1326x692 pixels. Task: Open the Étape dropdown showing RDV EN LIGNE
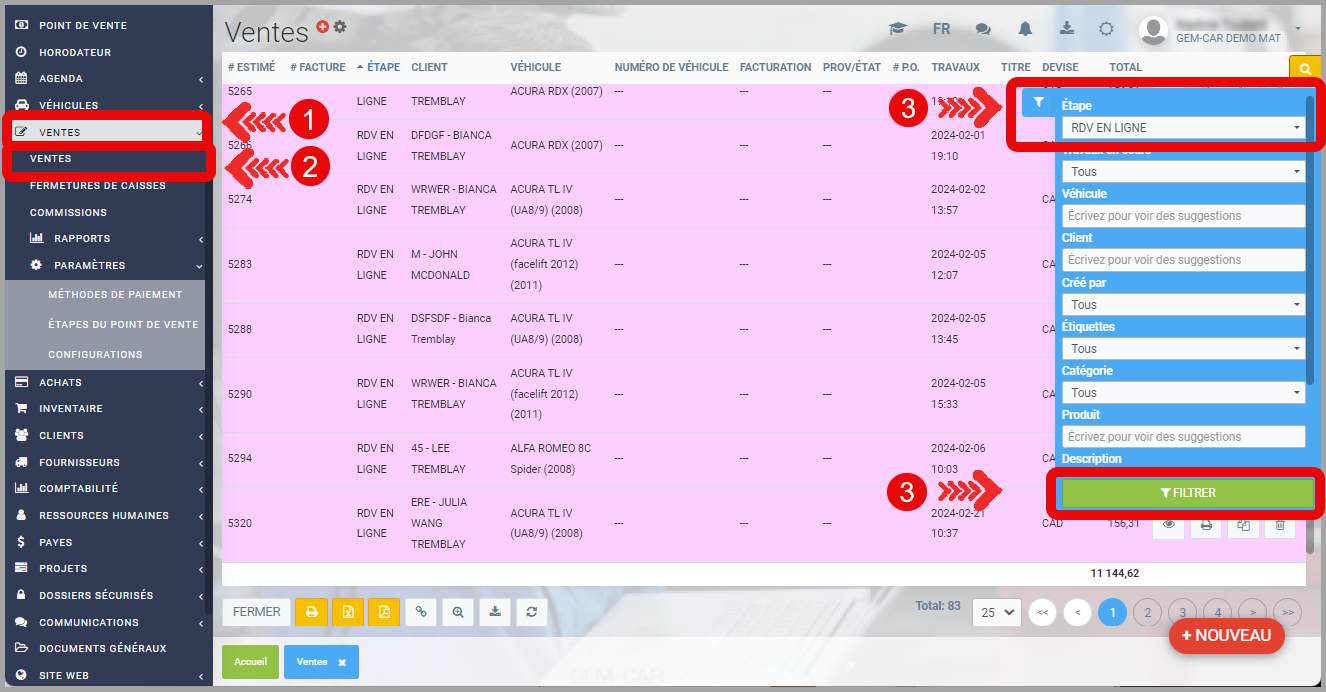tap(1183, 128)
